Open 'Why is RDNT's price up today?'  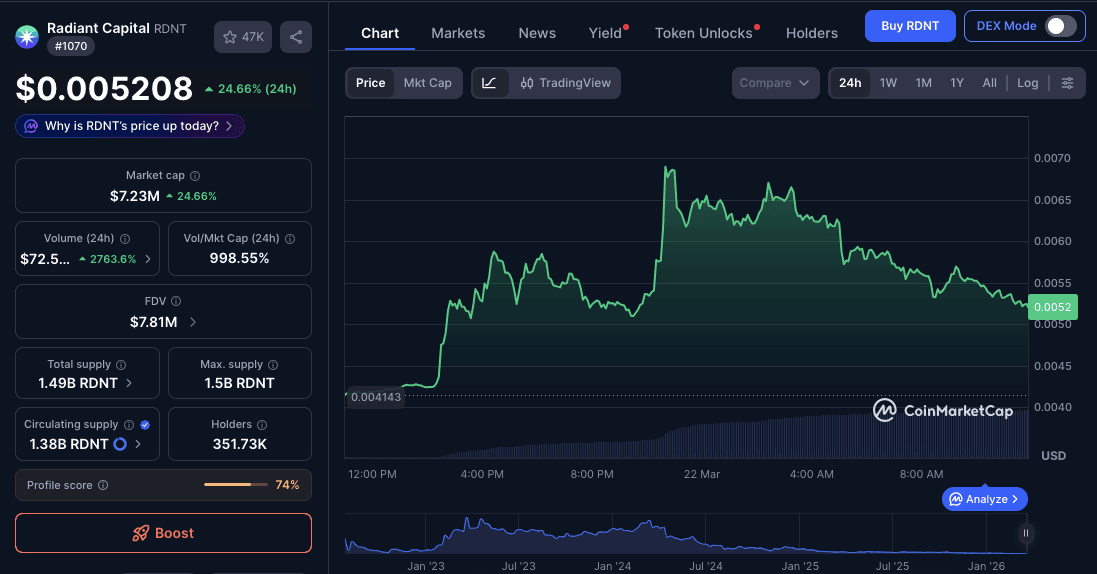130,126
